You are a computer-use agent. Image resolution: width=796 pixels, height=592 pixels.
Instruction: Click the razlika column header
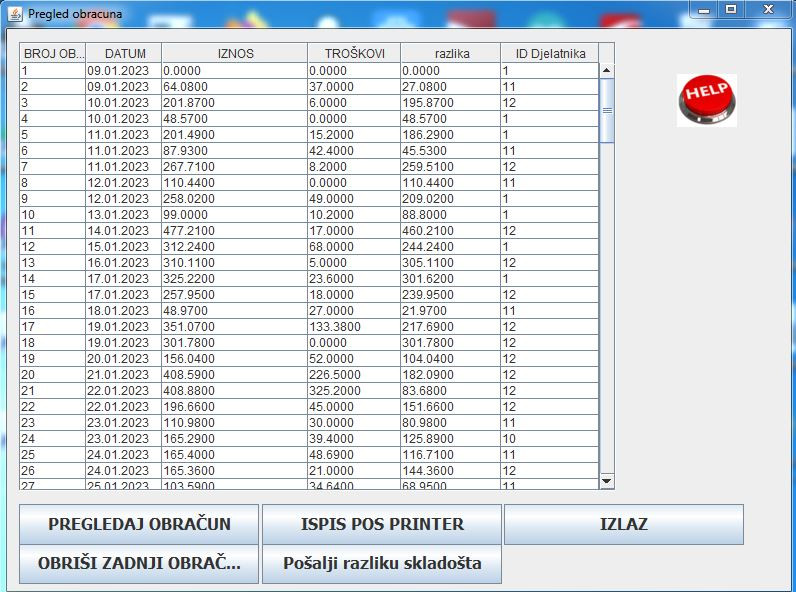[x=451, y=53]
